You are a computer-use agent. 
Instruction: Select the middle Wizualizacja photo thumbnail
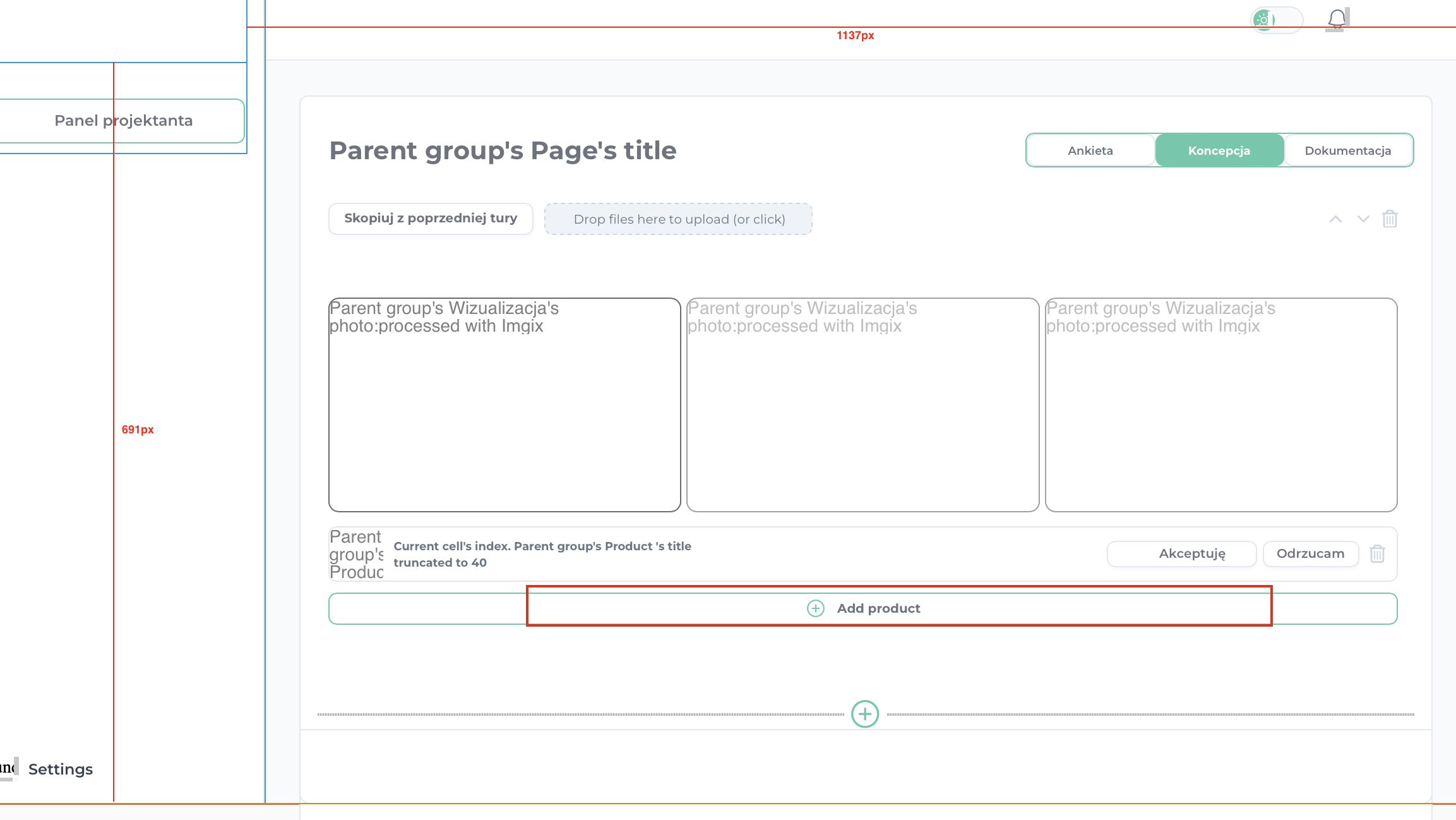(x=862, y=405)
